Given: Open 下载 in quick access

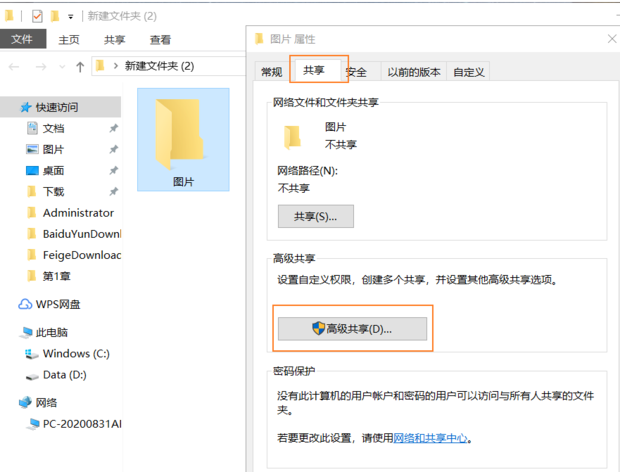Looking at the screenshot, I should 53,192.
